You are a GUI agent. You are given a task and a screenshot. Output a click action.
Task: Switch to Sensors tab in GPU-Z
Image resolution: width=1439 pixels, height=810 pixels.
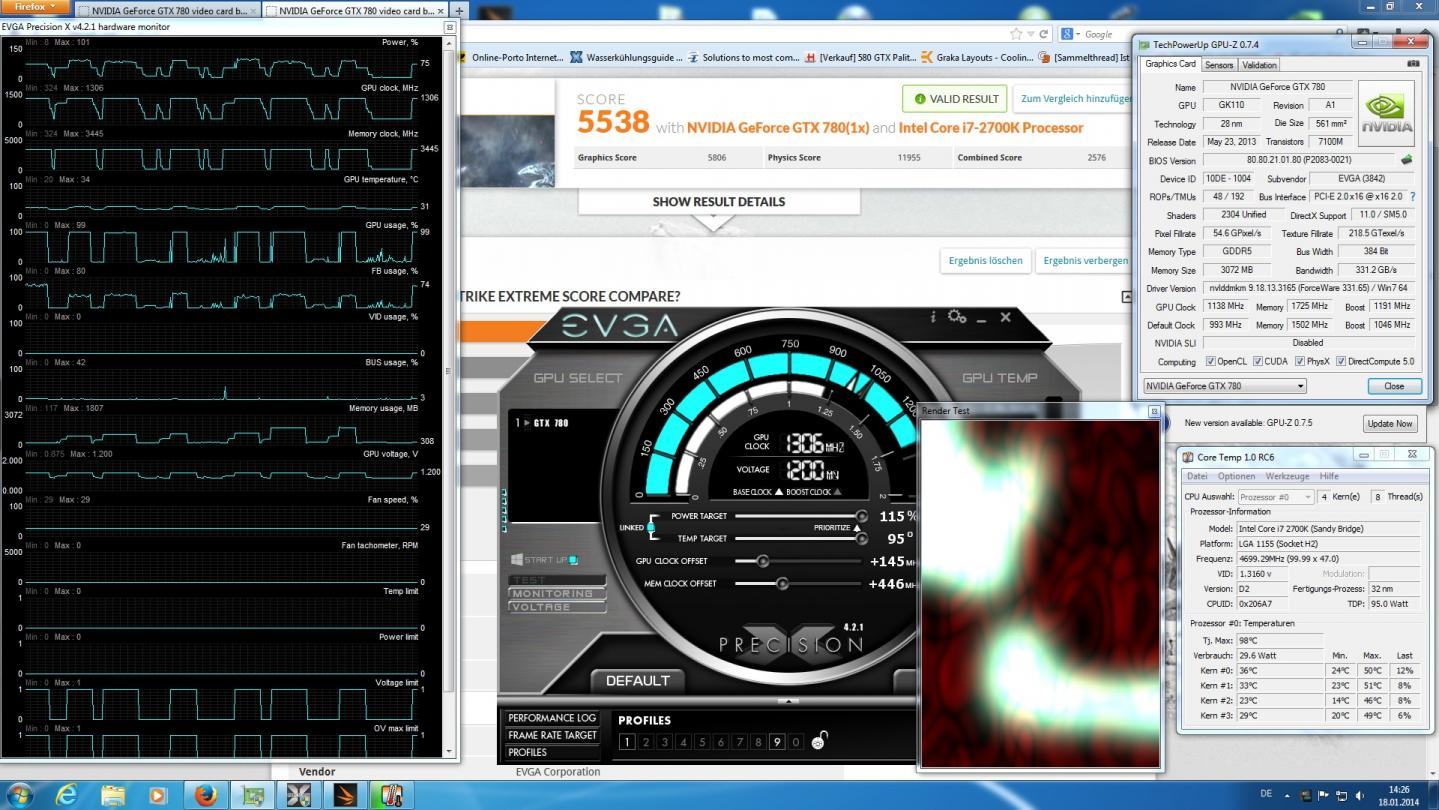click(1218, 65)
